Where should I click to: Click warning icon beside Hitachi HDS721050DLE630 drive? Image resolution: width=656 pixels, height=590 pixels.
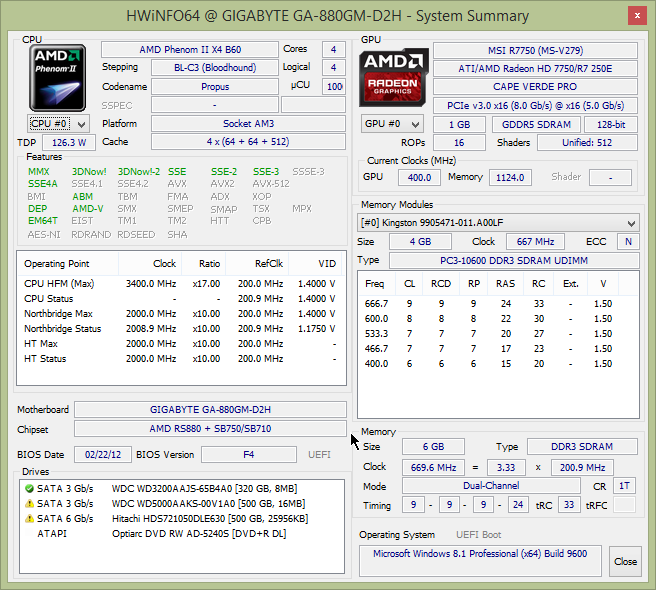[x=29, y=518]
